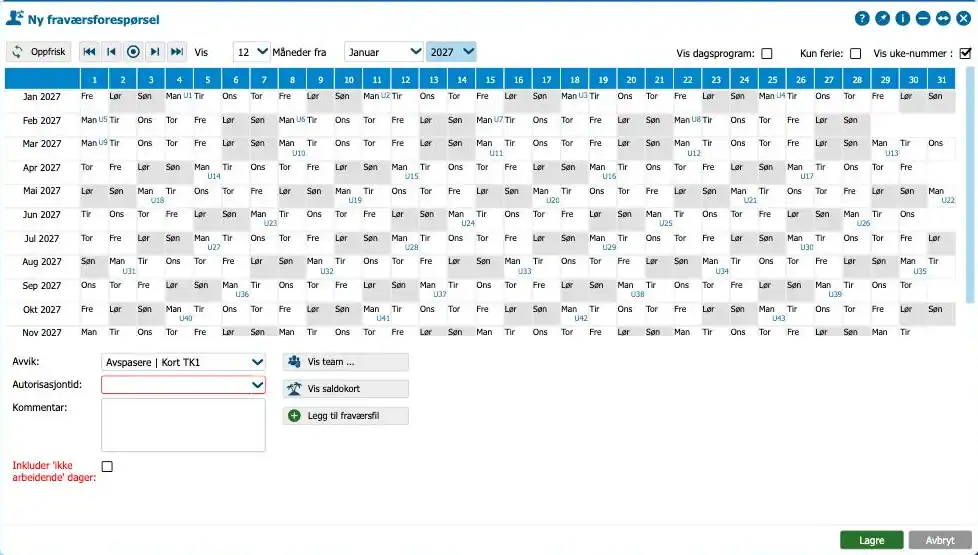The image size is (978, 555).
Task: Select Man U5 on 1 Feb 2027
Action: 94,125
